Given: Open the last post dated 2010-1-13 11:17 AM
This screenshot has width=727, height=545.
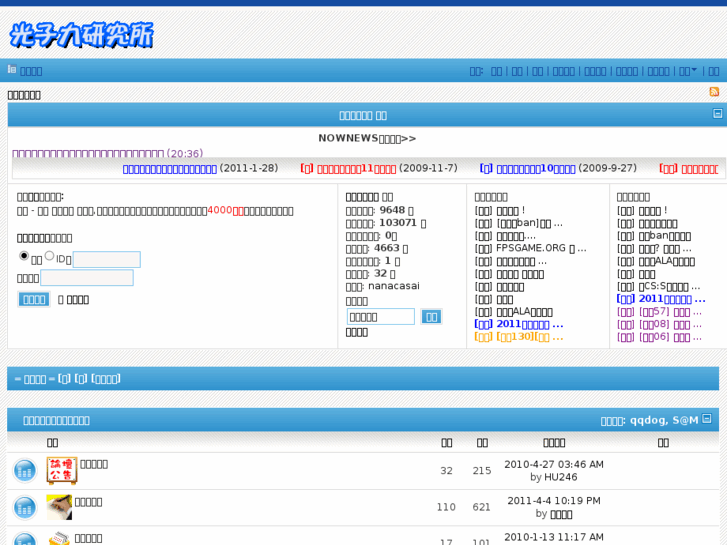Looking at the screenshot, I should (x=554, y=537).
